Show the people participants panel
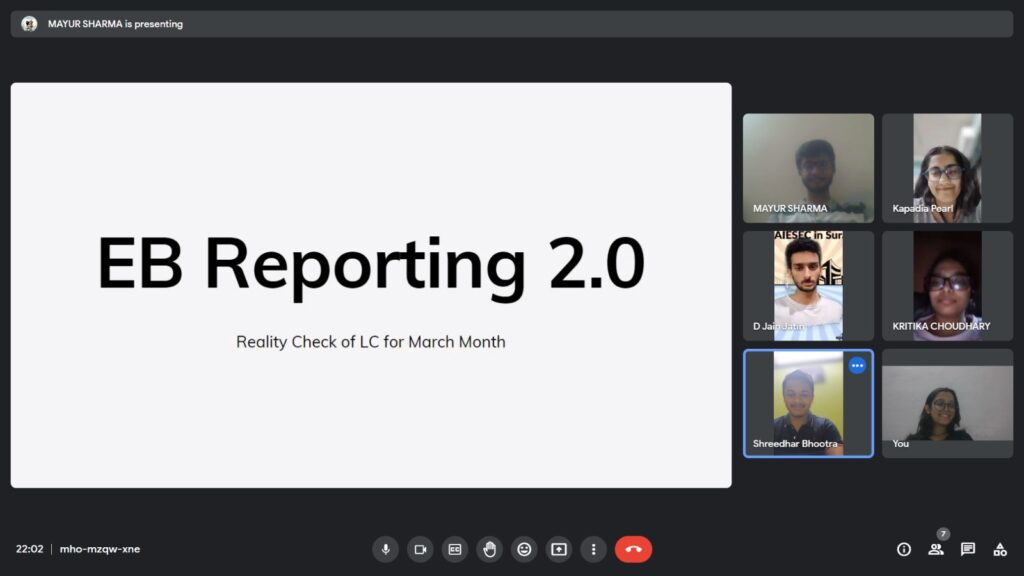 [x=936, y=549]
